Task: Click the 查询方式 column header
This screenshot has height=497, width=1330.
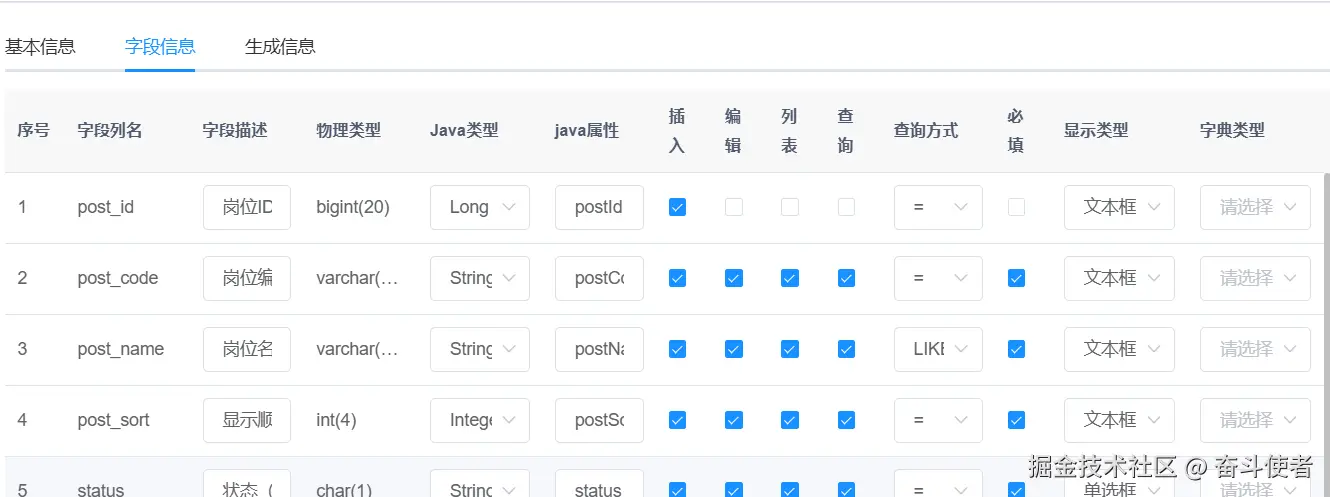Action: [x=926, y=130]
